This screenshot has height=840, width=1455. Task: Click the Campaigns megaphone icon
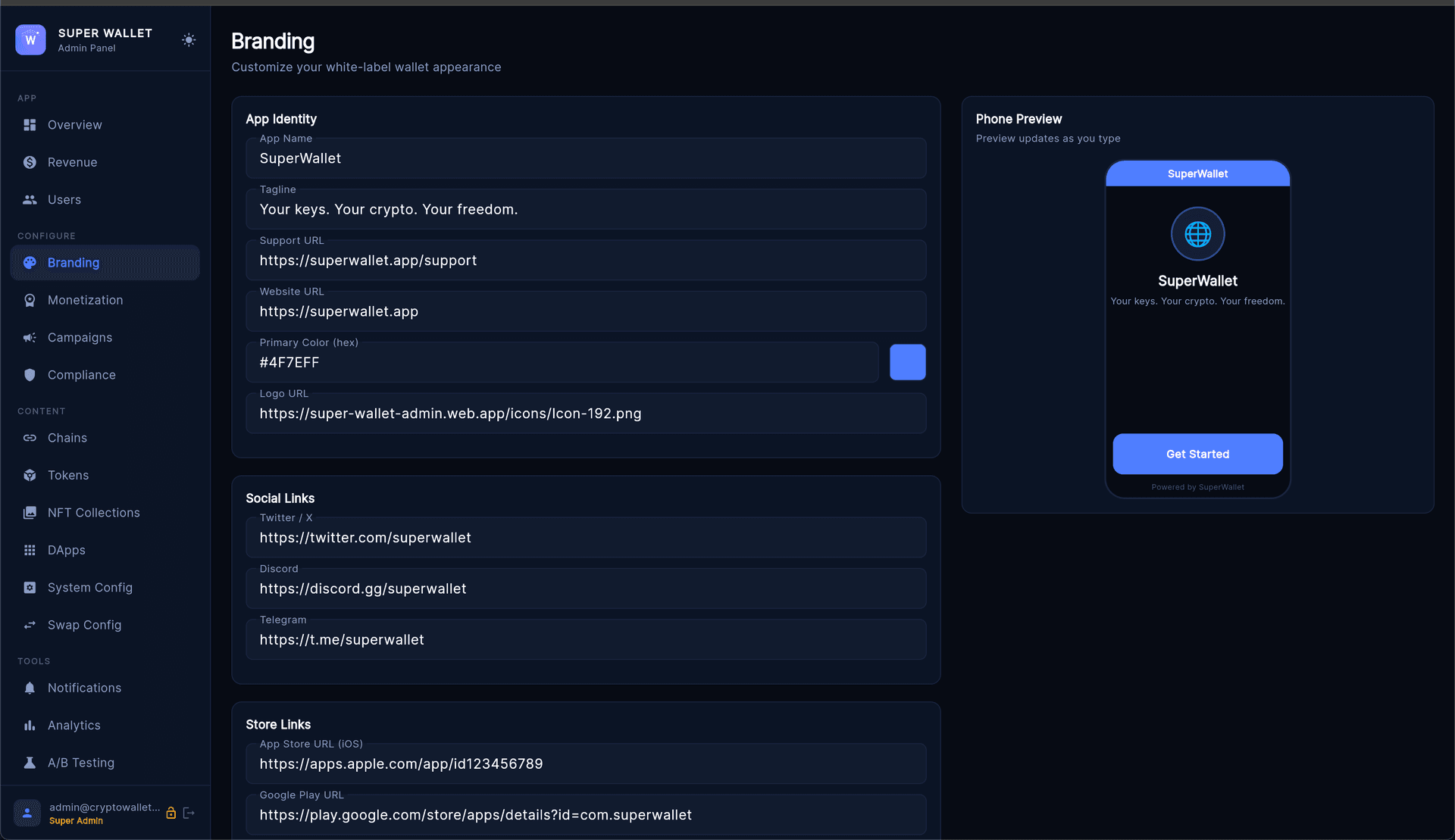pyautogui.click(x=30, y=338)
